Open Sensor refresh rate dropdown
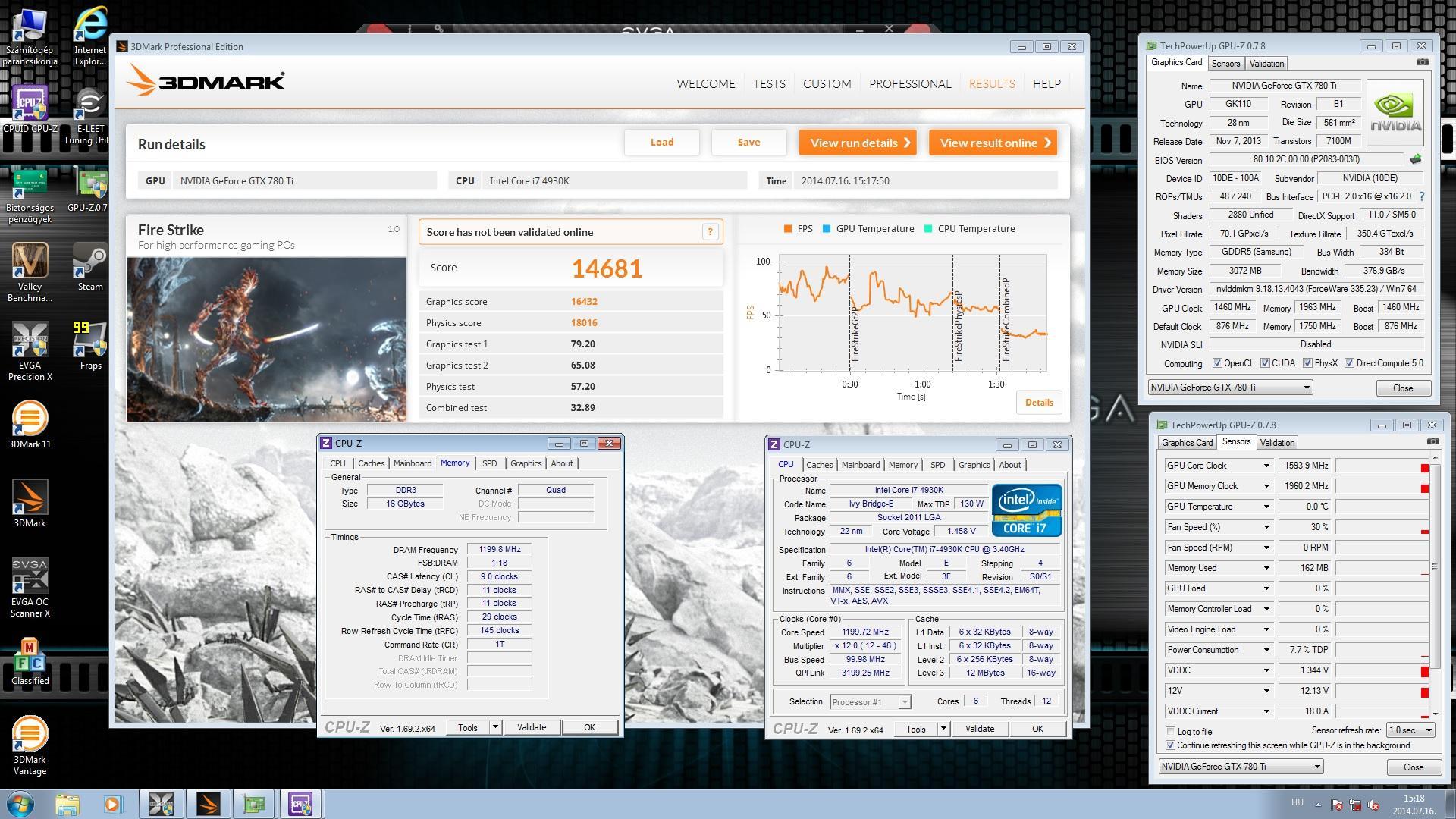Image resolution: width=1456 pixels, height=819 pixels. [x=1410, y=730]
